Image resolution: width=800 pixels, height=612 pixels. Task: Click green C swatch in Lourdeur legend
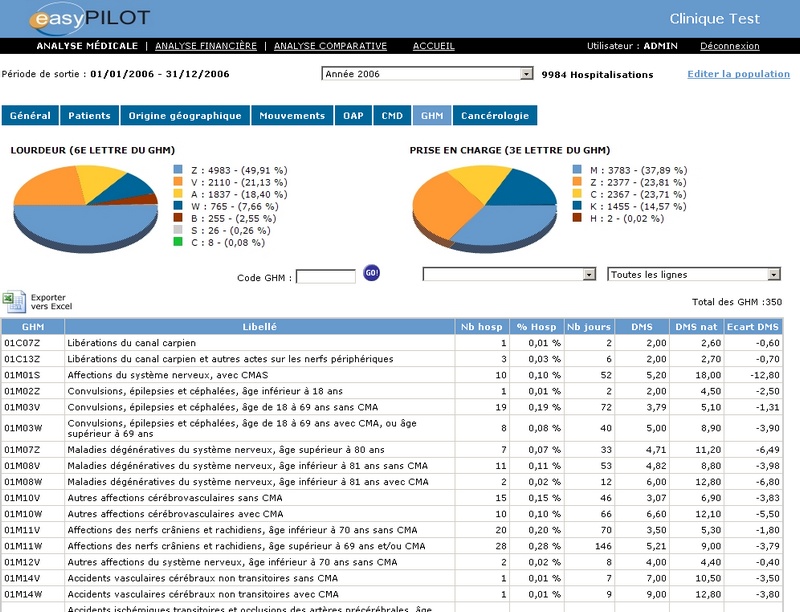178,242
